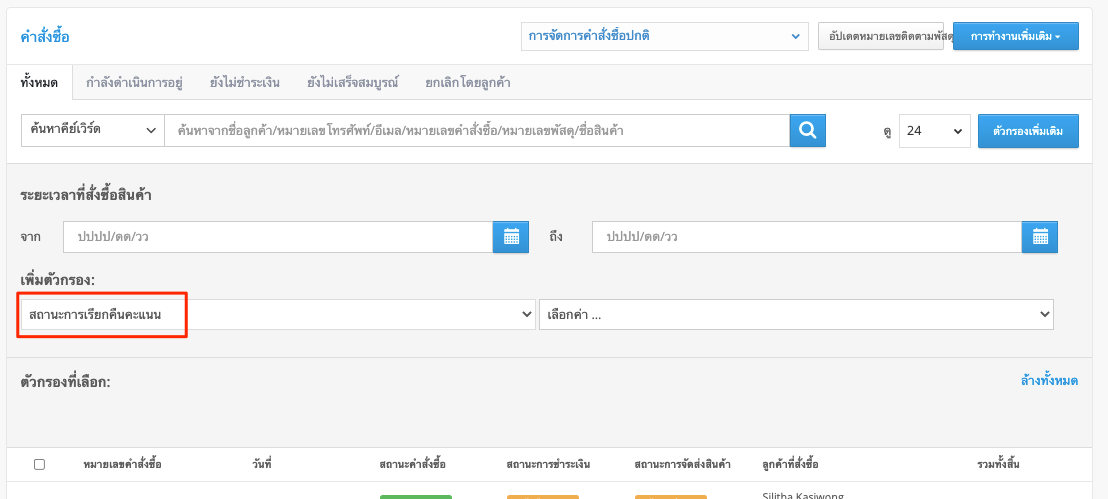Select the ยังไม่เสร็จสมบูรณ์ tab
Viewport: 1108px width, 499px height.
353,83
